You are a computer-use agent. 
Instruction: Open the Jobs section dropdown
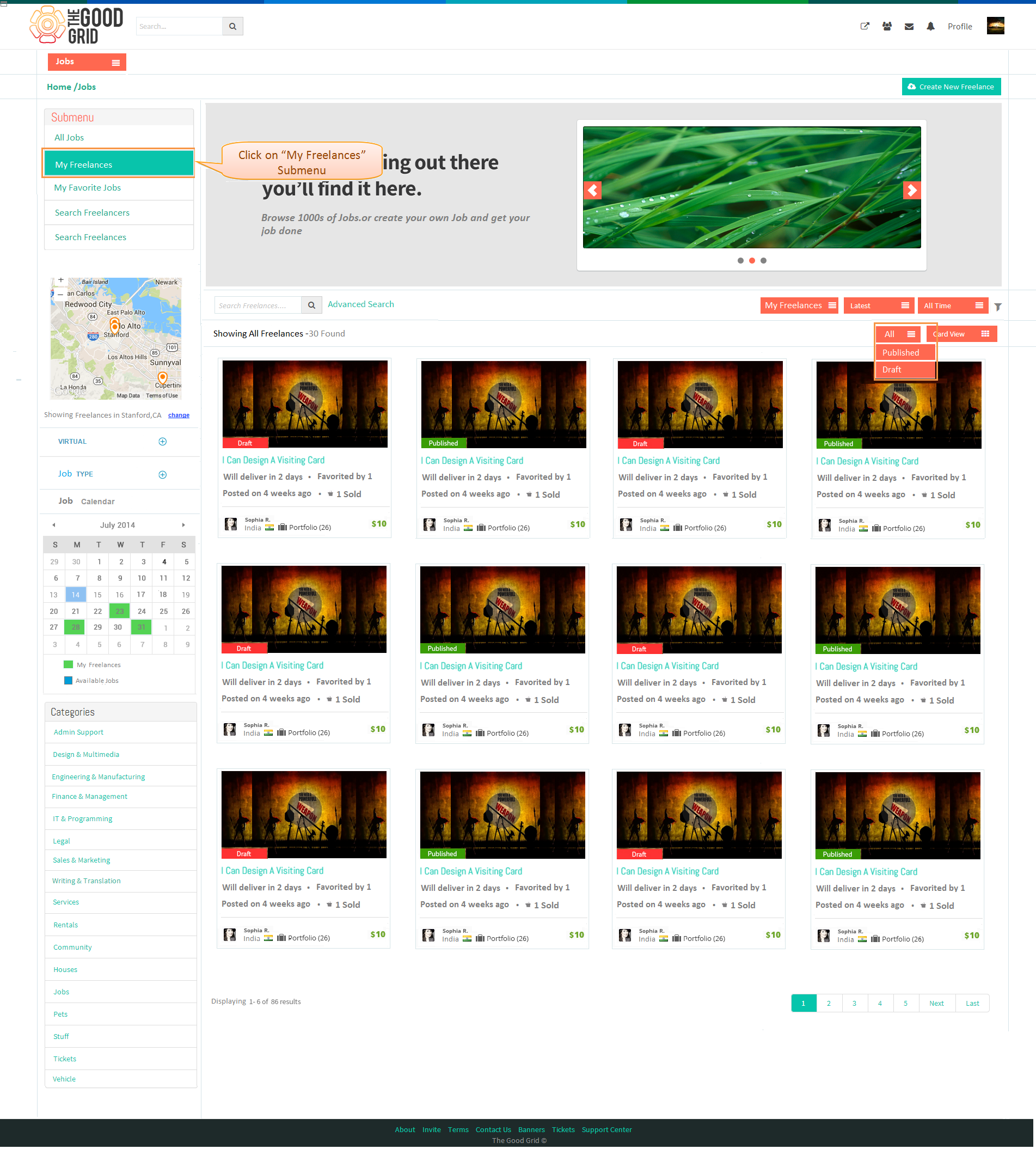point(87,62)
